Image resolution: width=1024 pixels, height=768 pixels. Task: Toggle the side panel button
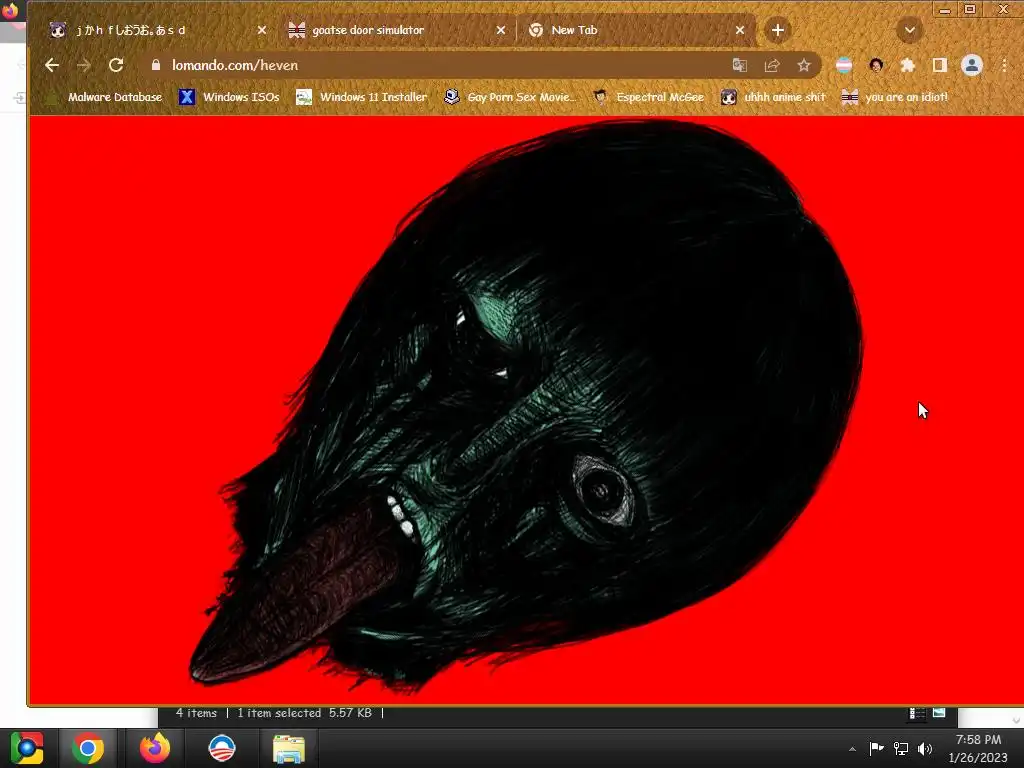pyautogui.click(x=940, y=65)
